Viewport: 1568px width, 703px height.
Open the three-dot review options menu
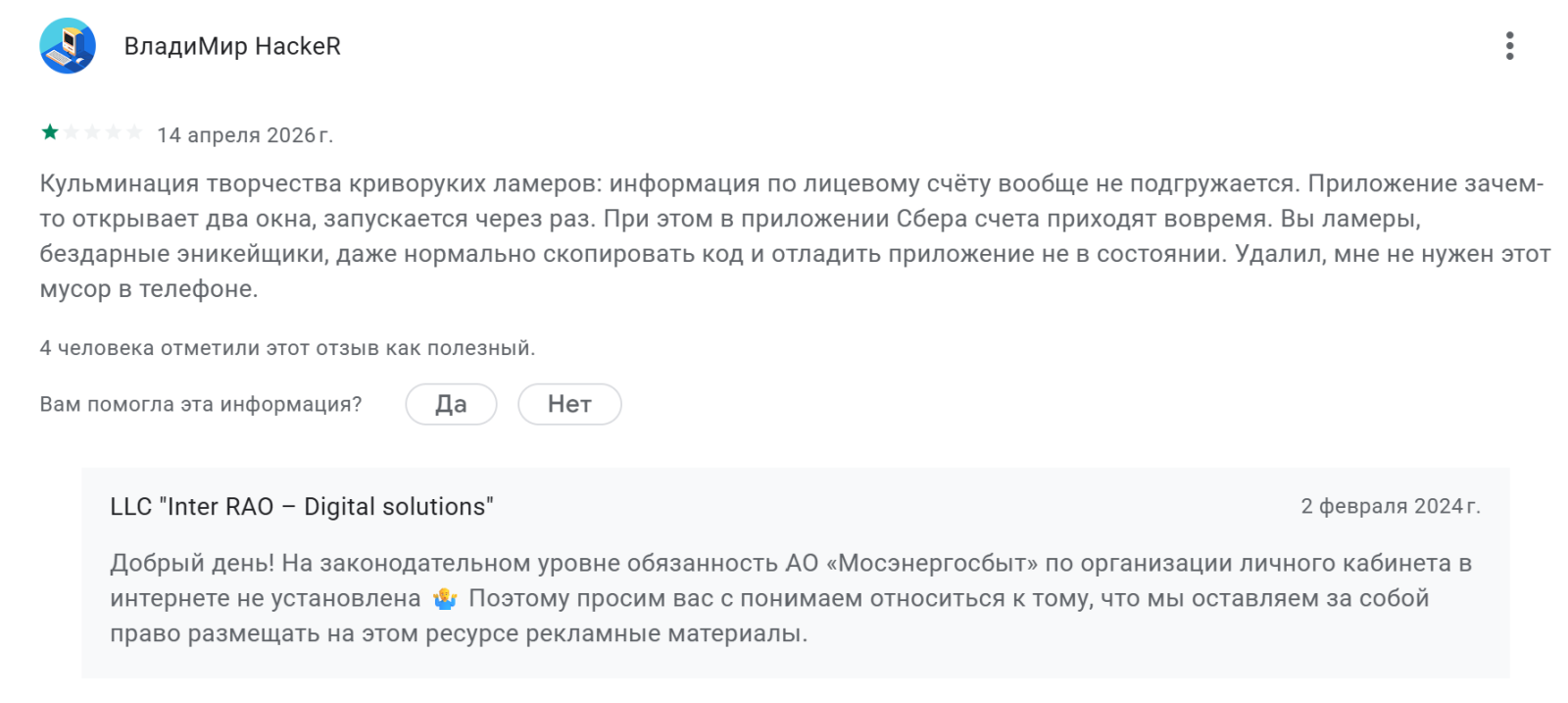pos(1509,46)
